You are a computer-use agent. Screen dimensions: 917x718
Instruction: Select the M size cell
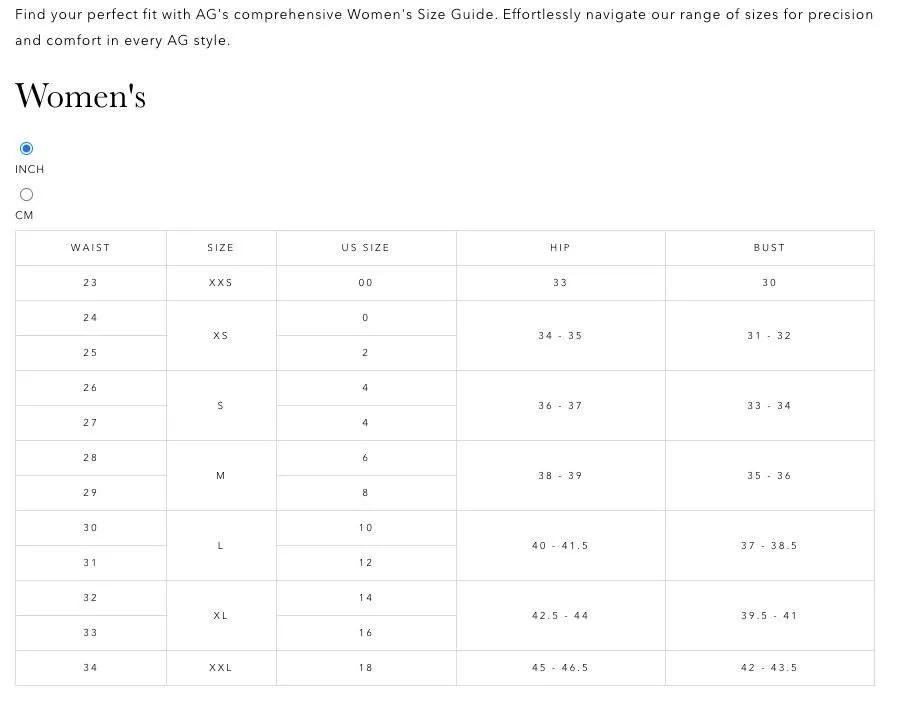221,476
